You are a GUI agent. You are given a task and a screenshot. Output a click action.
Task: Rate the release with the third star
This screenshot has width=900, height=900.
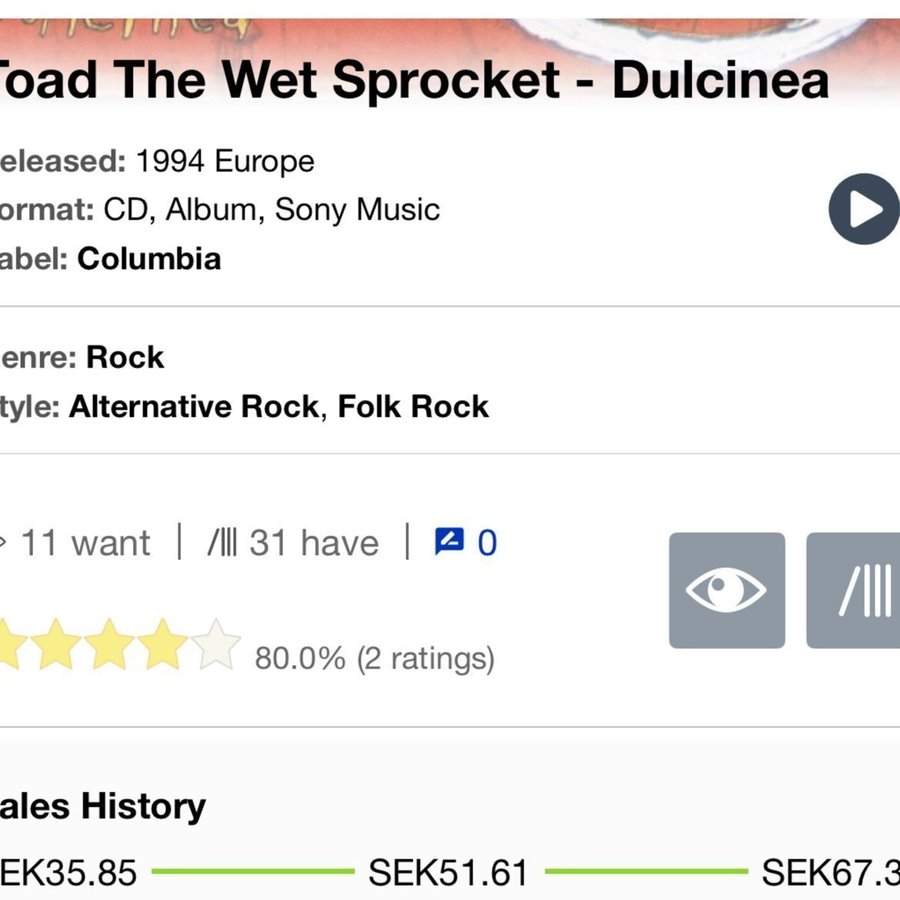(110, 645)
